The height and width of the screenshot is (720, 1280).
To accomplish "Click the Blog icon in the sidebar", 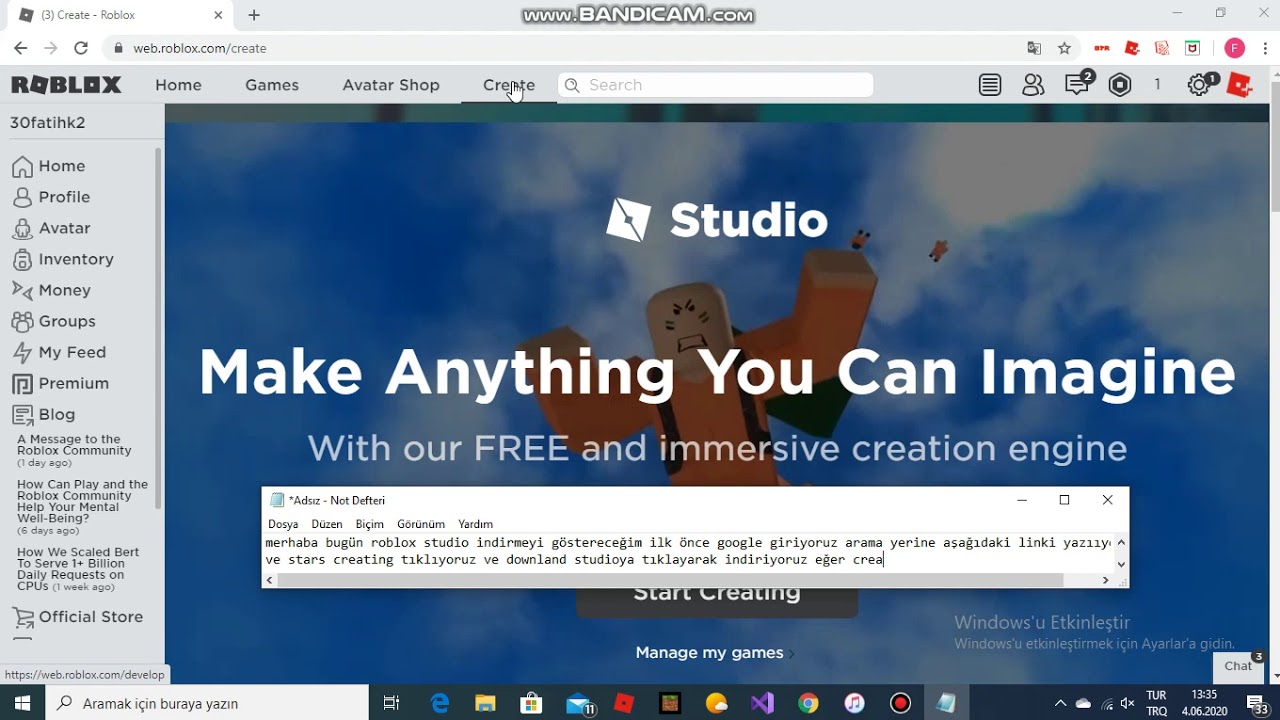I will coord(22,414).
